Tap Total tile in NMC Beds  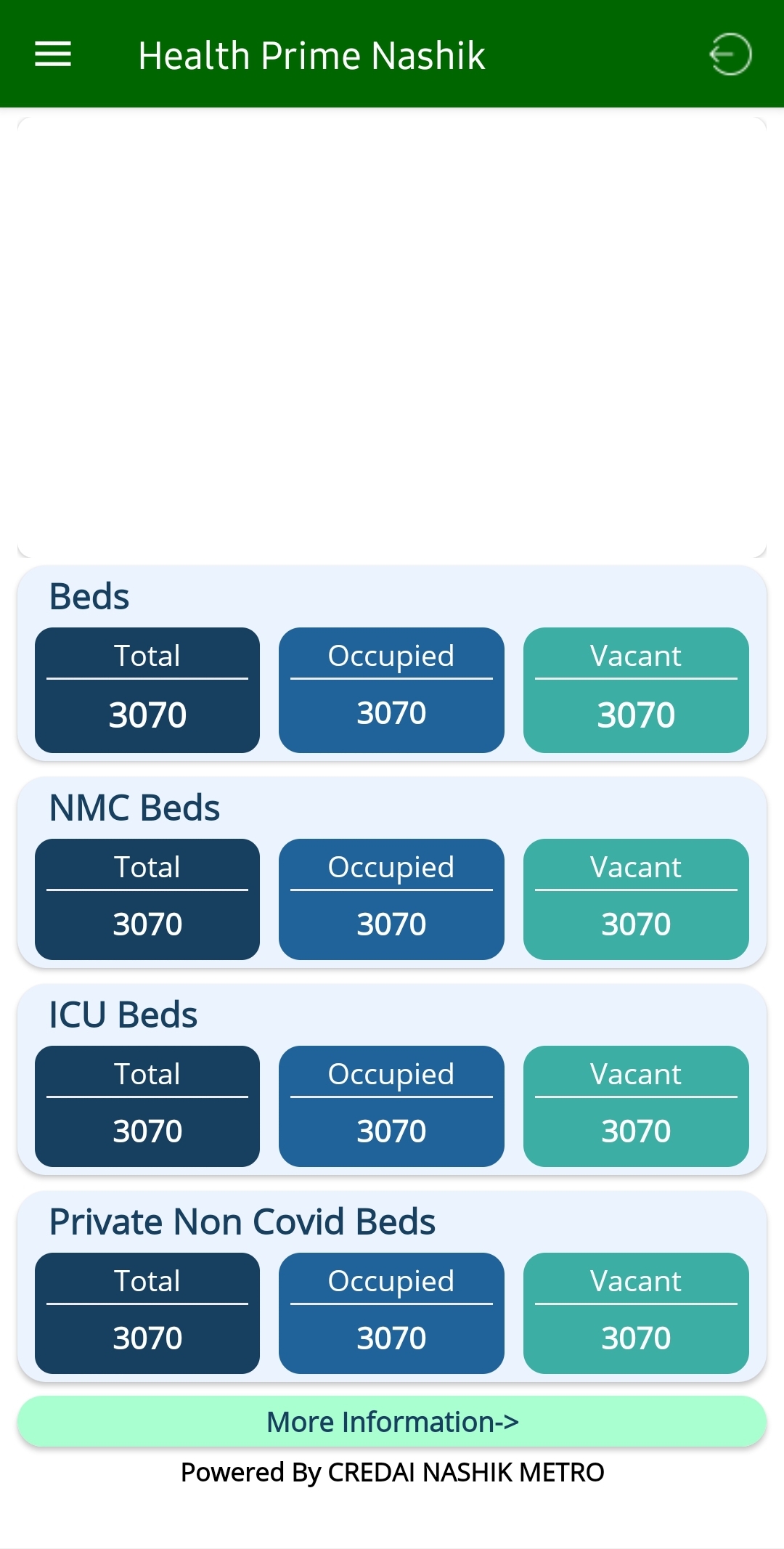(x=147, y=899)
